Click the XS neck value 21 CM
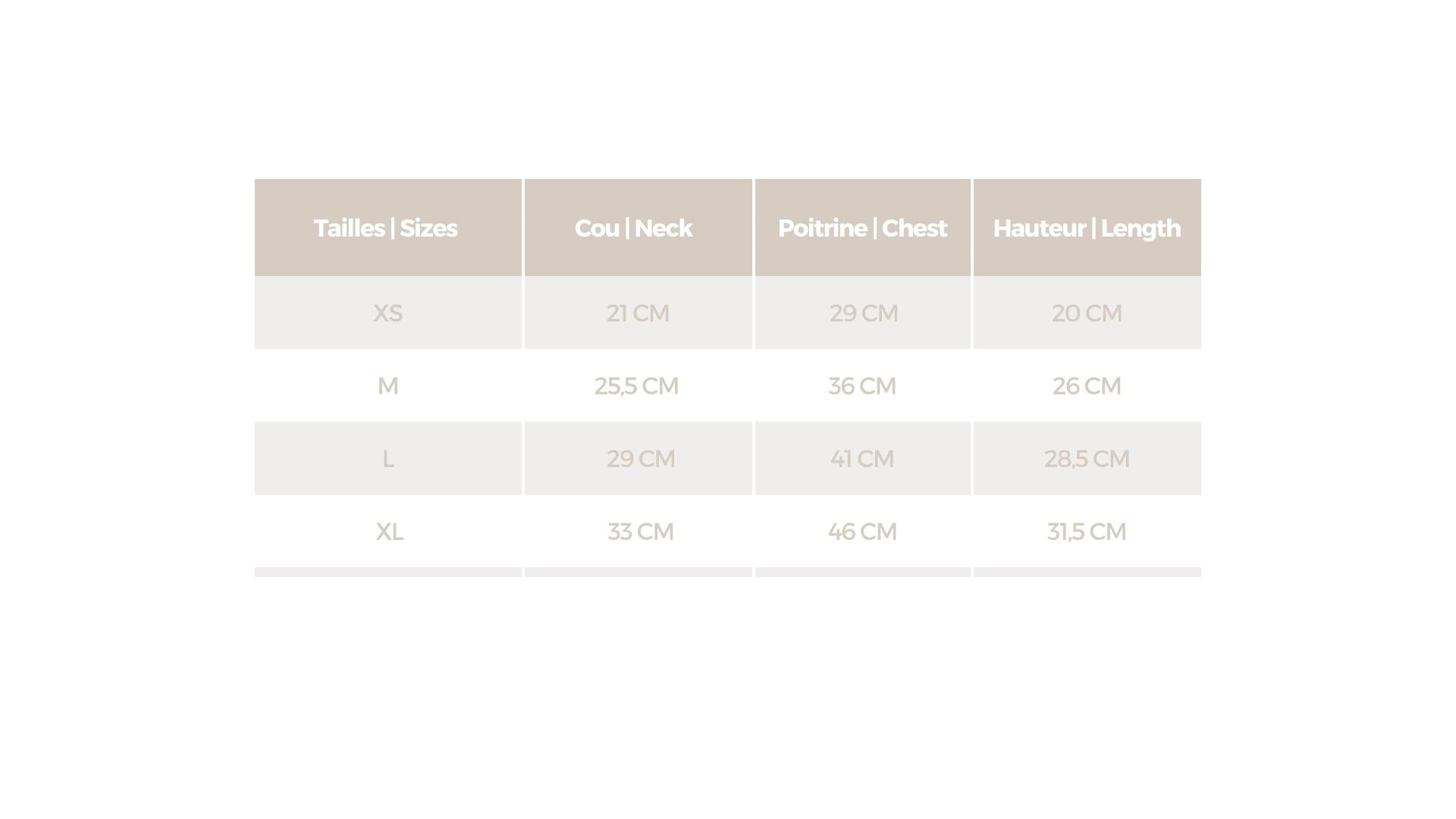1456x819 pixels. 638,313
